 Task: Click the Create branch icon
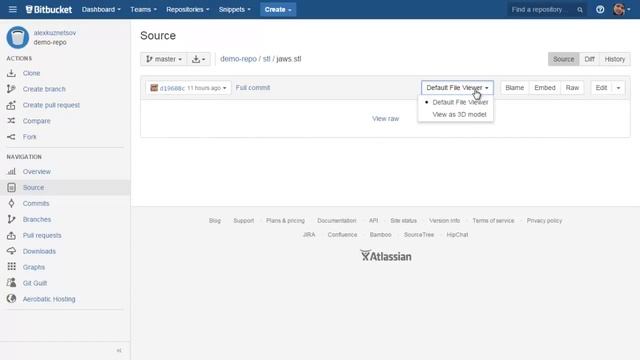tap(11, 89)
